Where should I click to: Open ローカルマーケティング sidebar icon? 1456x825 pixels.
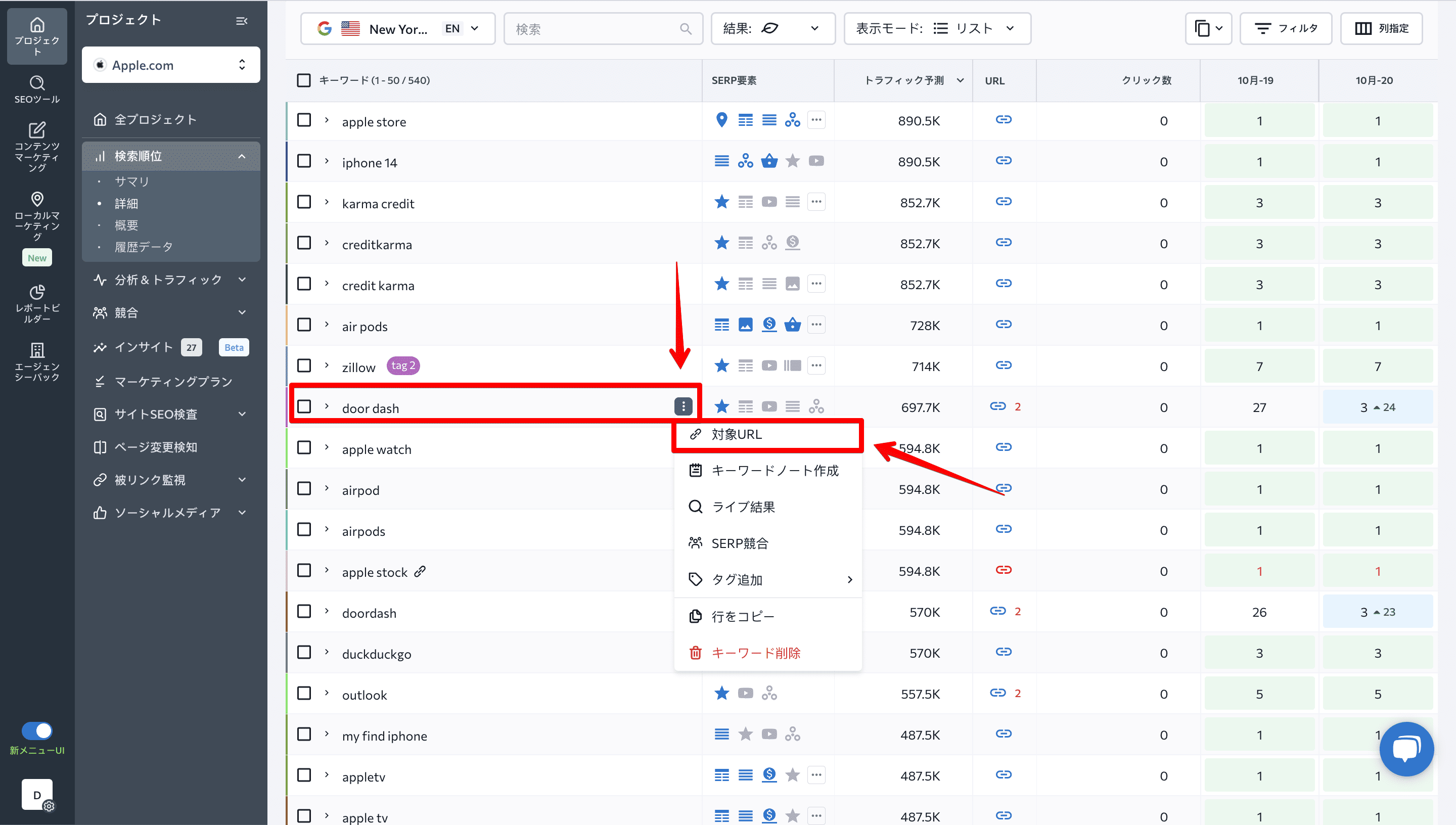[x=37, y=216]
